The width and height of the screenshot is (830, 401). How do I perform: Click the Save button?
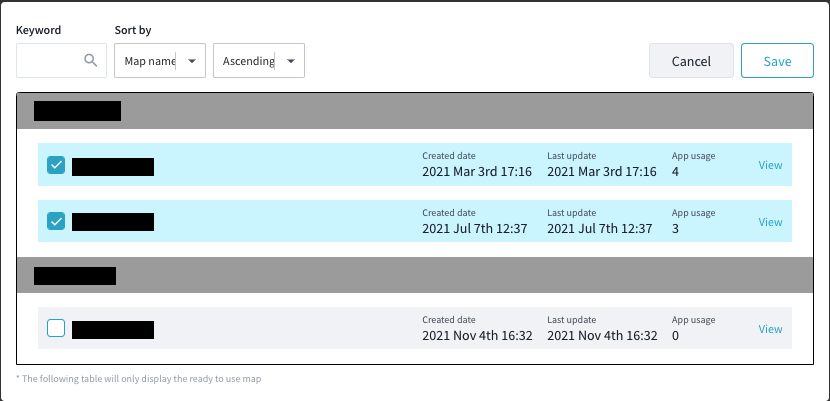click(x=777, y=61)
